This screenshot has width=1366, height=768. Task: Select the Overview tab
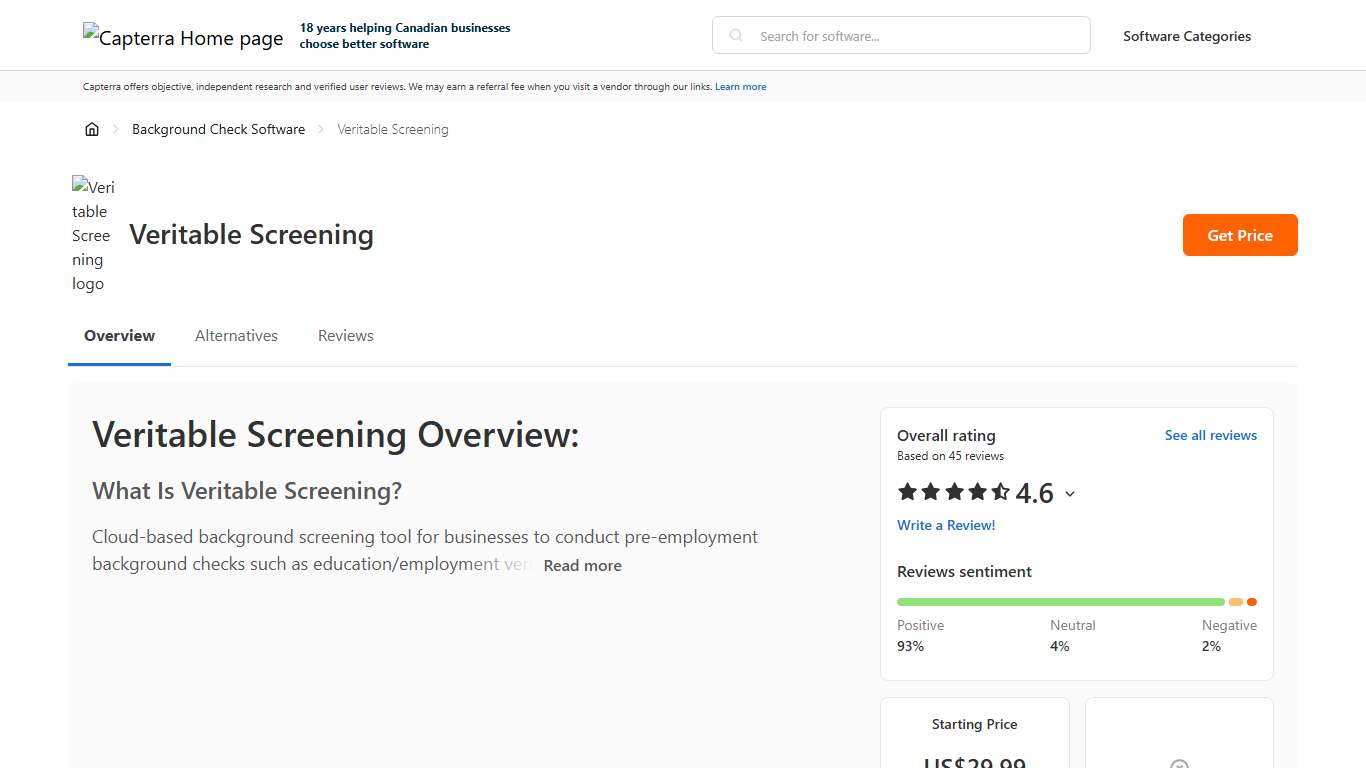pos(119,335)
